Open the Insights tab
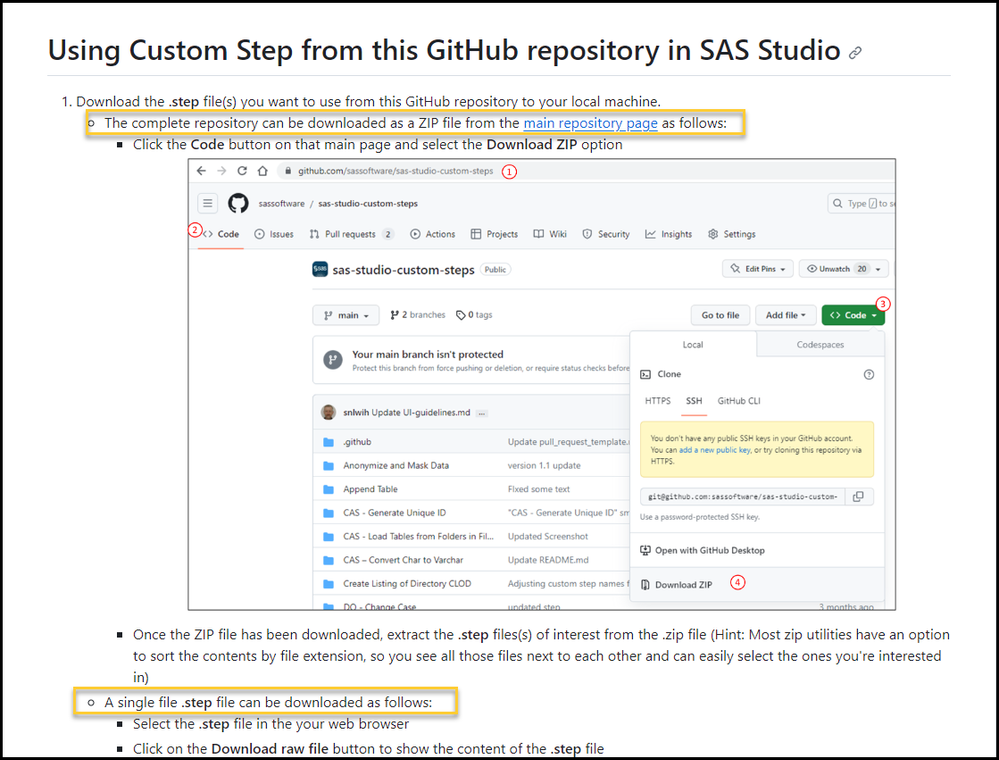This screenshot has height=760, width=999. point(668,234)
